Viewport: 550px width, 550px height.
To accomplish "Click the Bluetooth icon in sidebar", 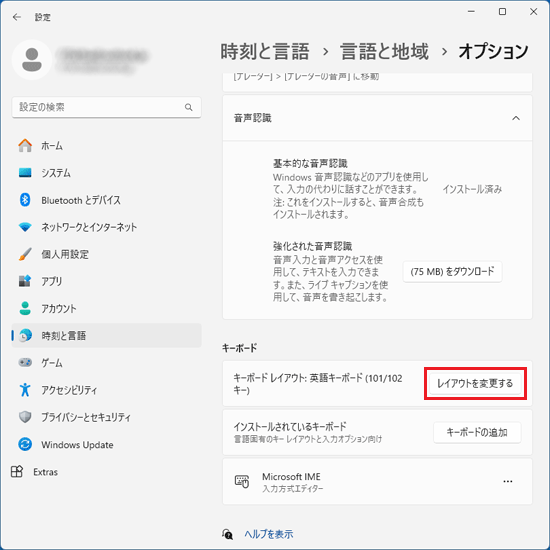I will (x=25, y=200).
